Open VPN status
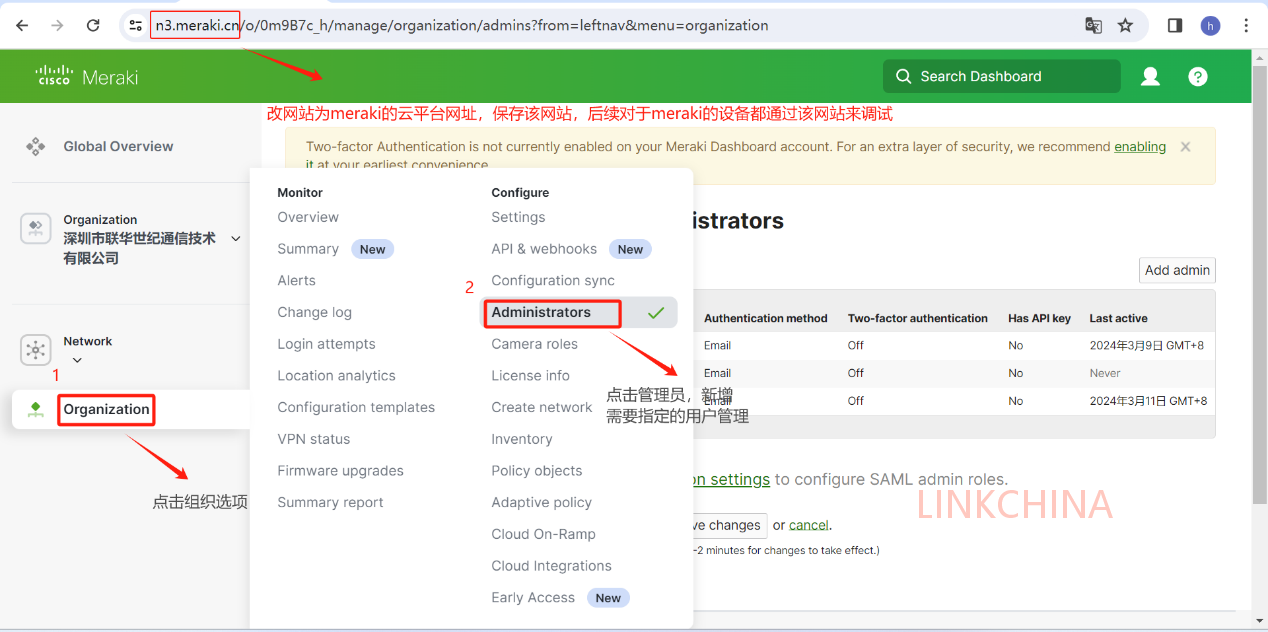Image resolution: width=1268 pixels, height=632 pixels. point(314,439)
